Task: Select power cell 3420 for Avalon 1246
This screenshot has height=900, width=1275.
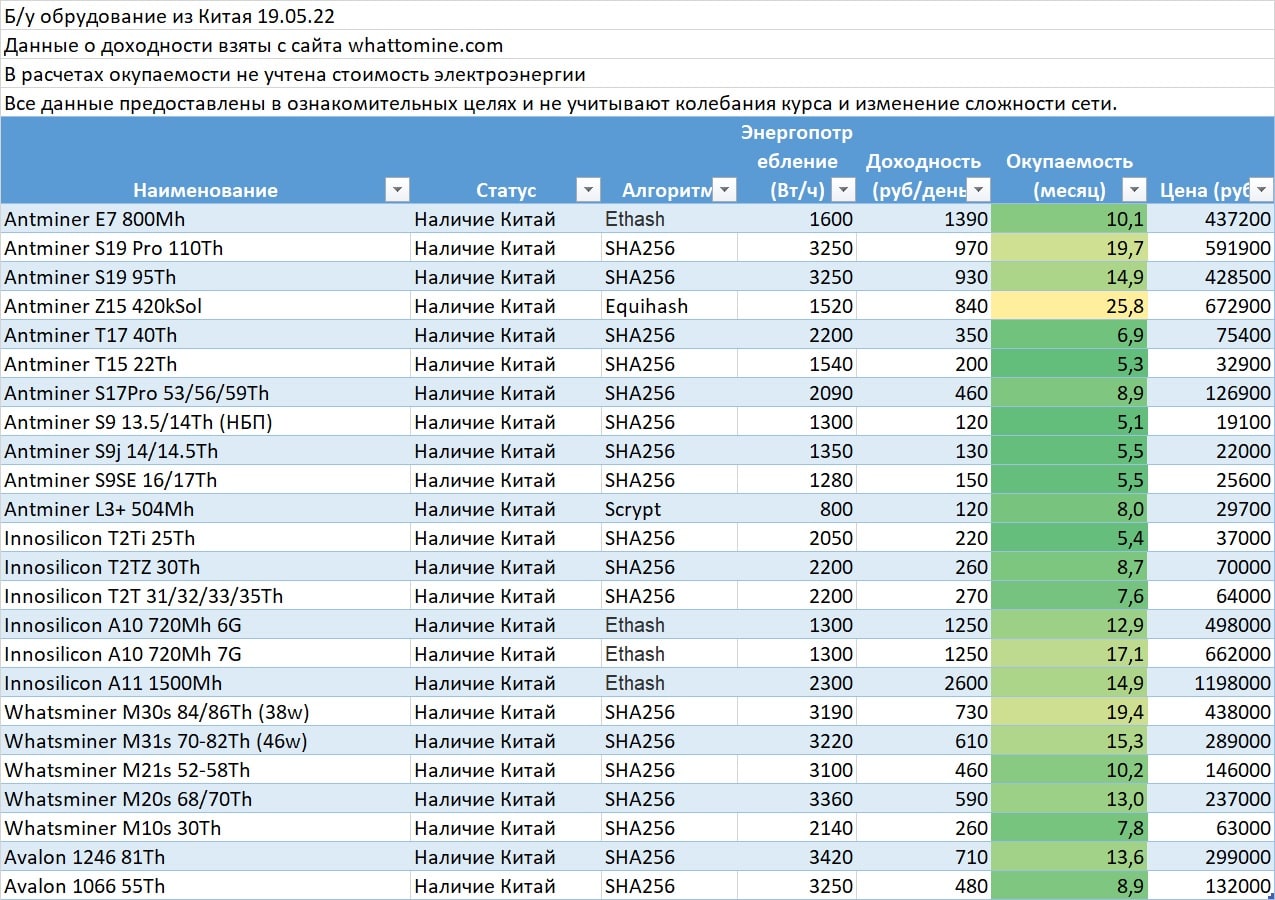Action: click(x=797, y=857)
